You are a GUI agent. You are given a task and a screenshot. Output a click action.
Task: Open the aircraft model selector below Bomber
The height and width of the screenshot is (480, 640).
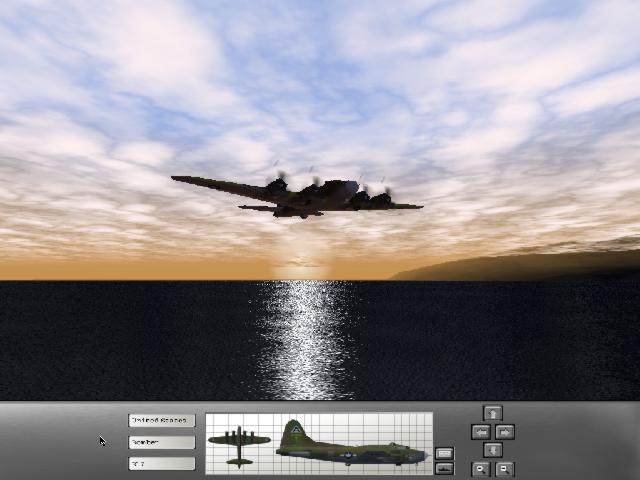(161, 463)
